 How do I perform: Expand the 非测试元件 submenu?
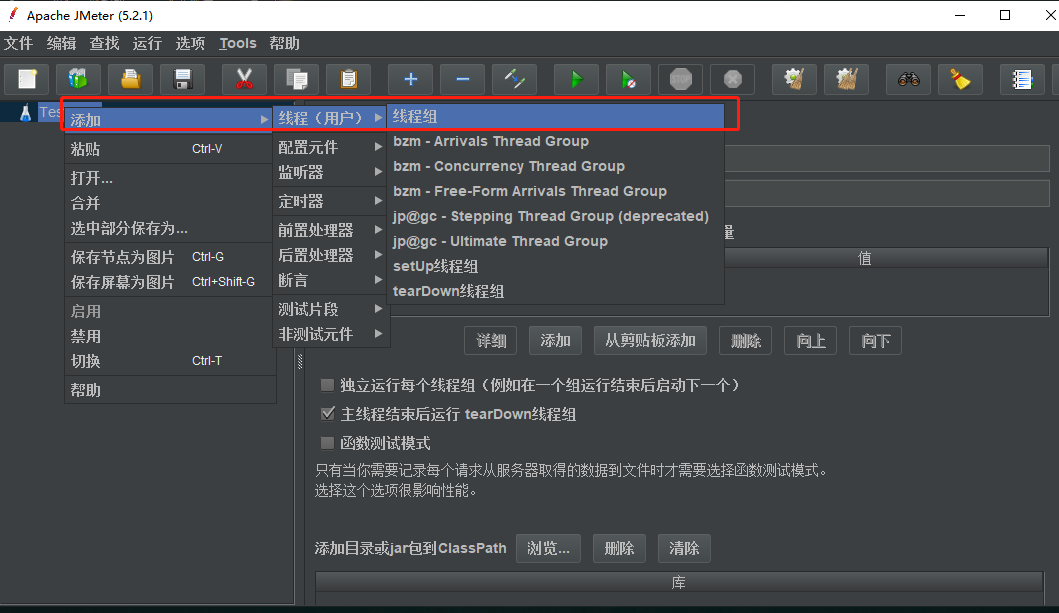pyautogui.click(x=330, y=334)
